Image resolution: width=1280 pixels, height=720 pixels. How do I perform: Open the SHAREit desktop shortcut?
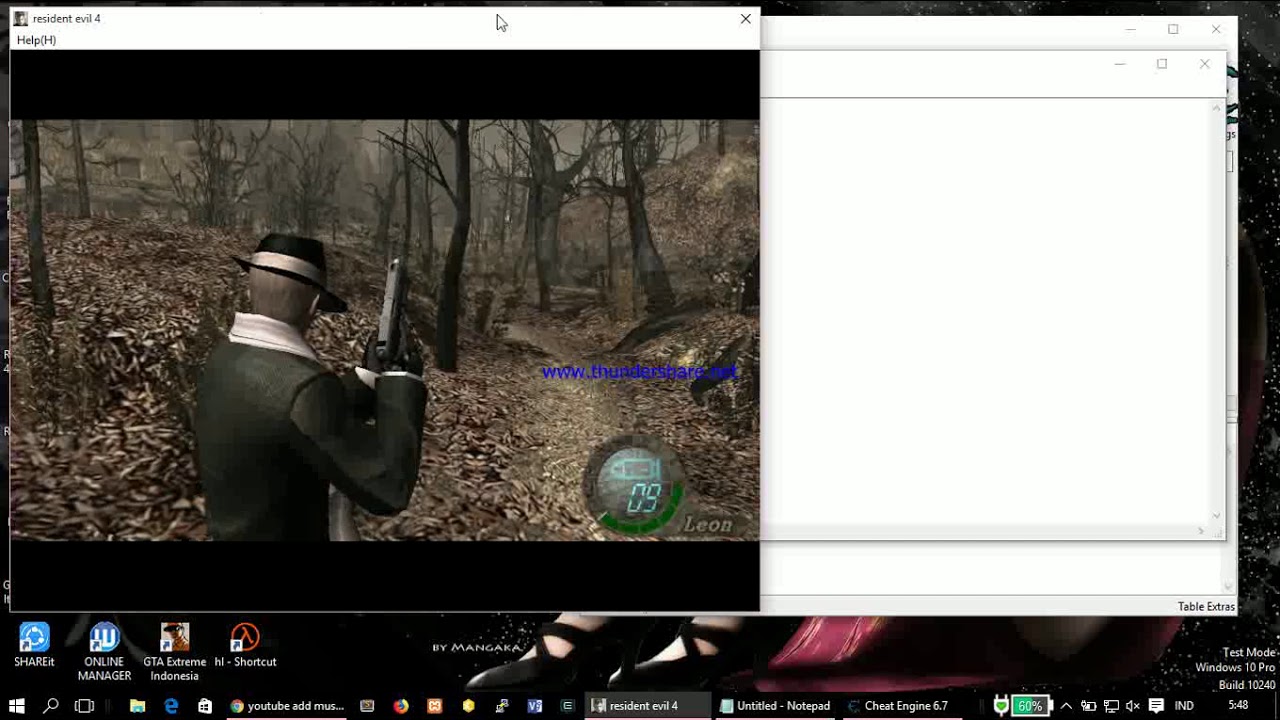click(x=34, y=645)
